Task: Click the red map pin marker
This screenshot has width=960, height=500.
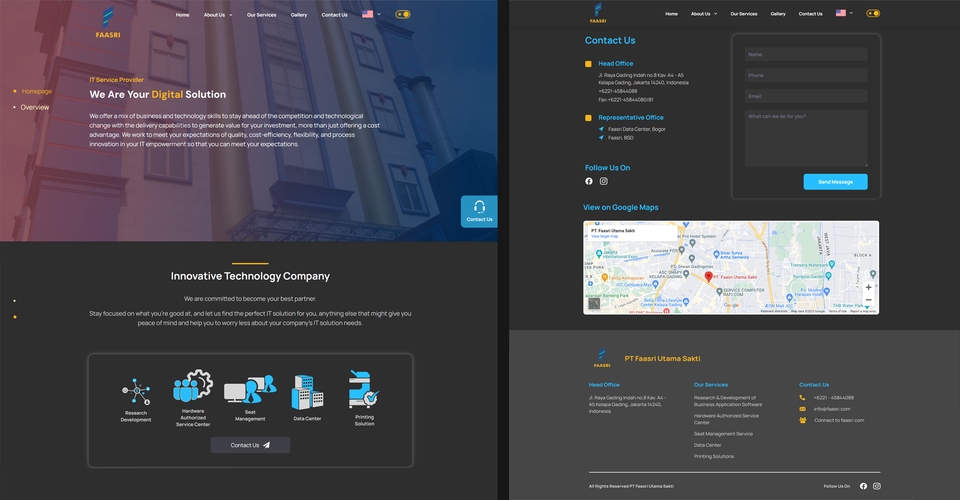Action: click(x=708, y=277)
